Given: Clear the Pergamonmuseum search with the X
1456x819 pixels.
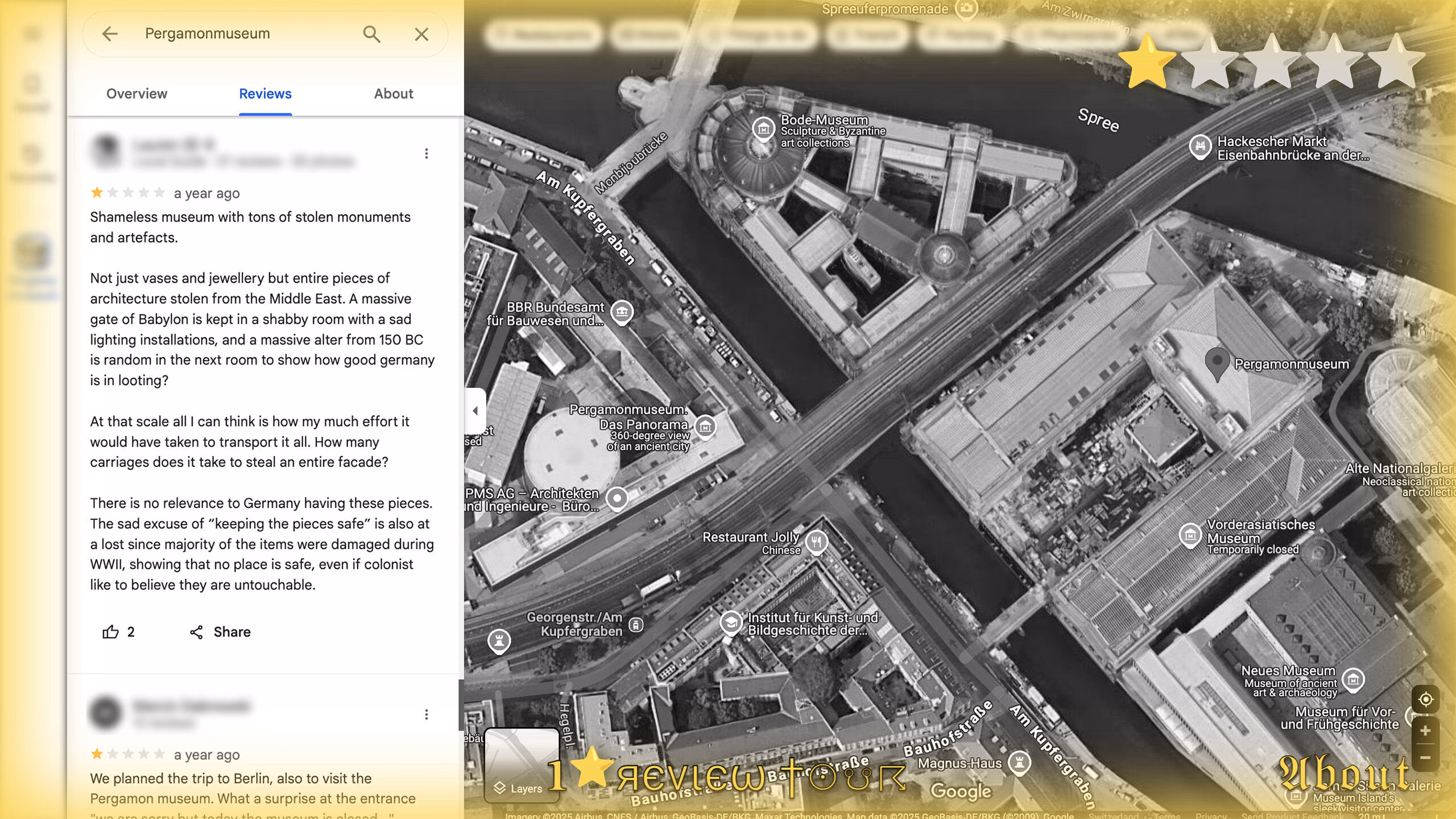Looking at the screenshot, I should click(421, 34).
